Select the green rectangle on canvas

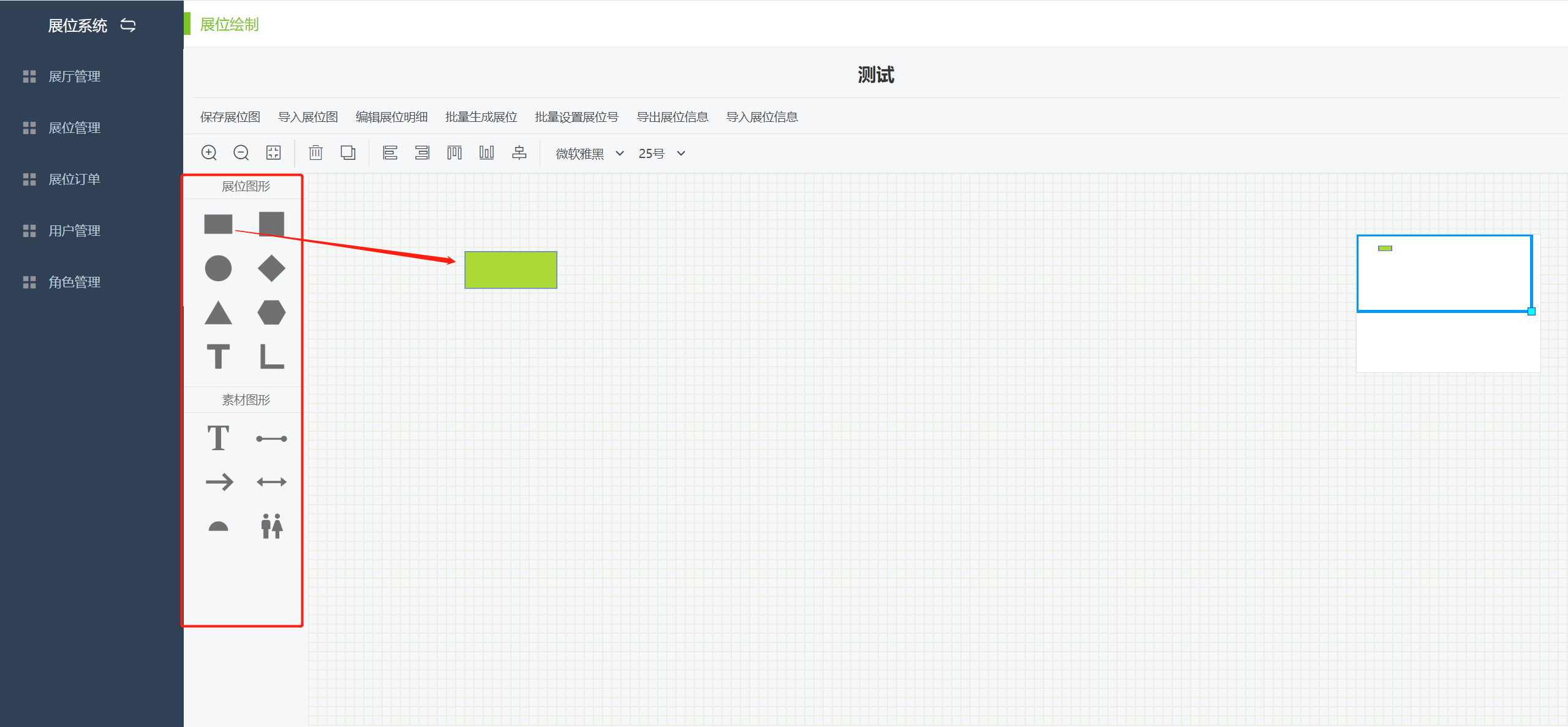[511, 270]
